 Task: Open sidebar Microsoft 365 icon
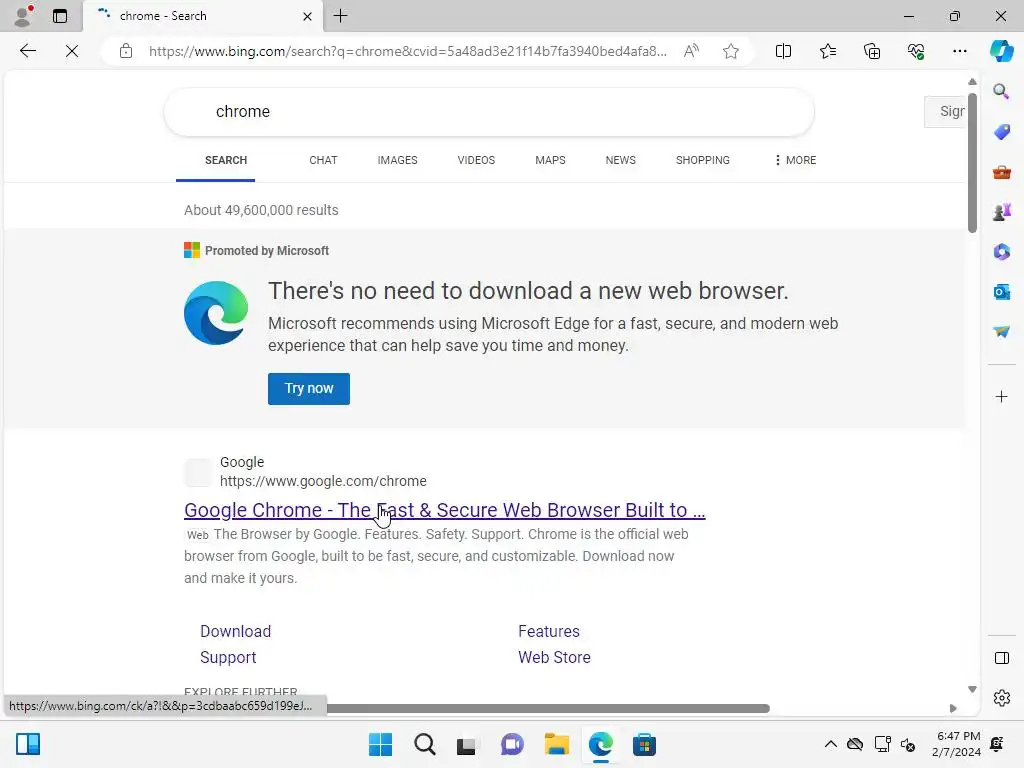coord(1001,252)
